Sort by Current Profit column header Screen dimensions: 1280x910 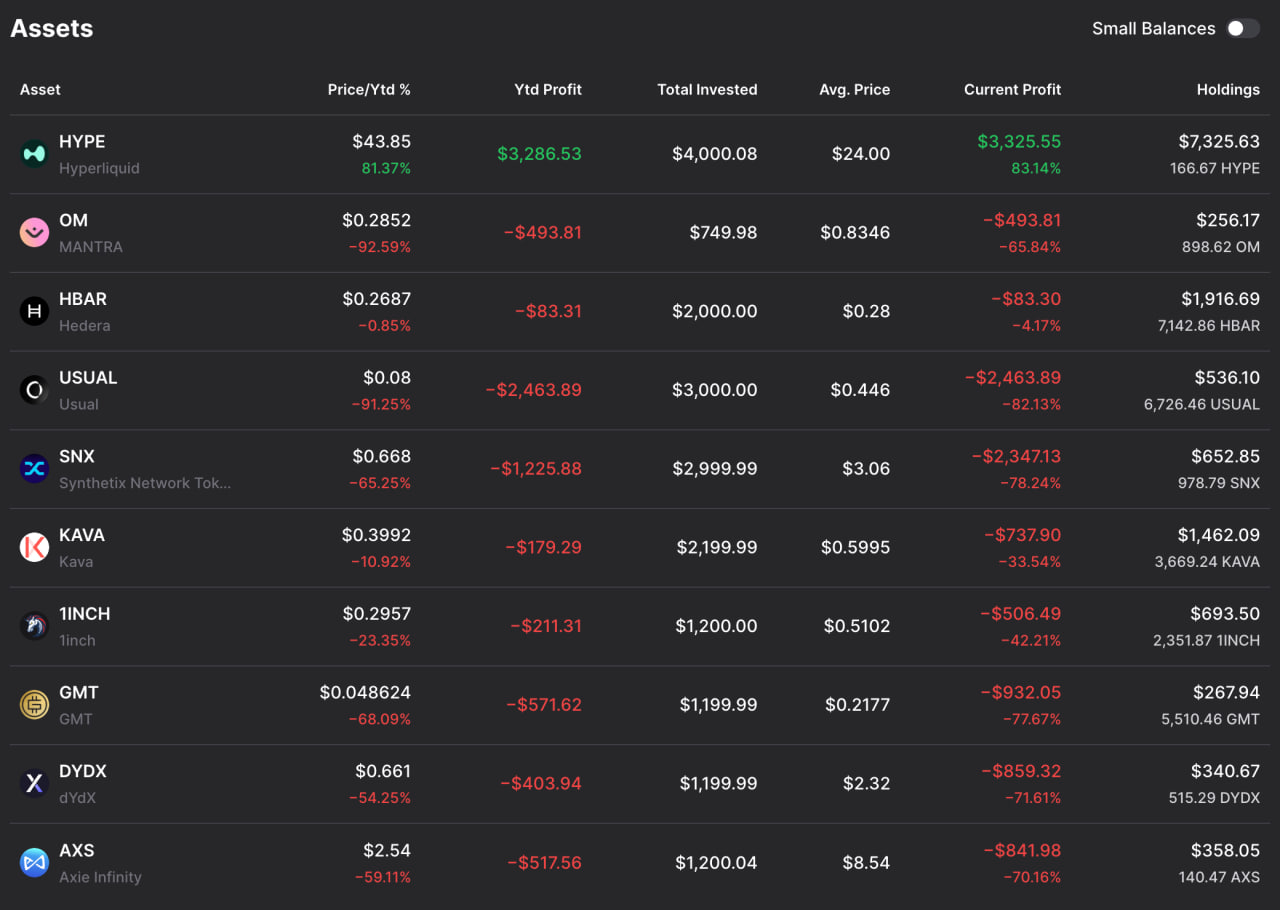[x=1012, y=90]
